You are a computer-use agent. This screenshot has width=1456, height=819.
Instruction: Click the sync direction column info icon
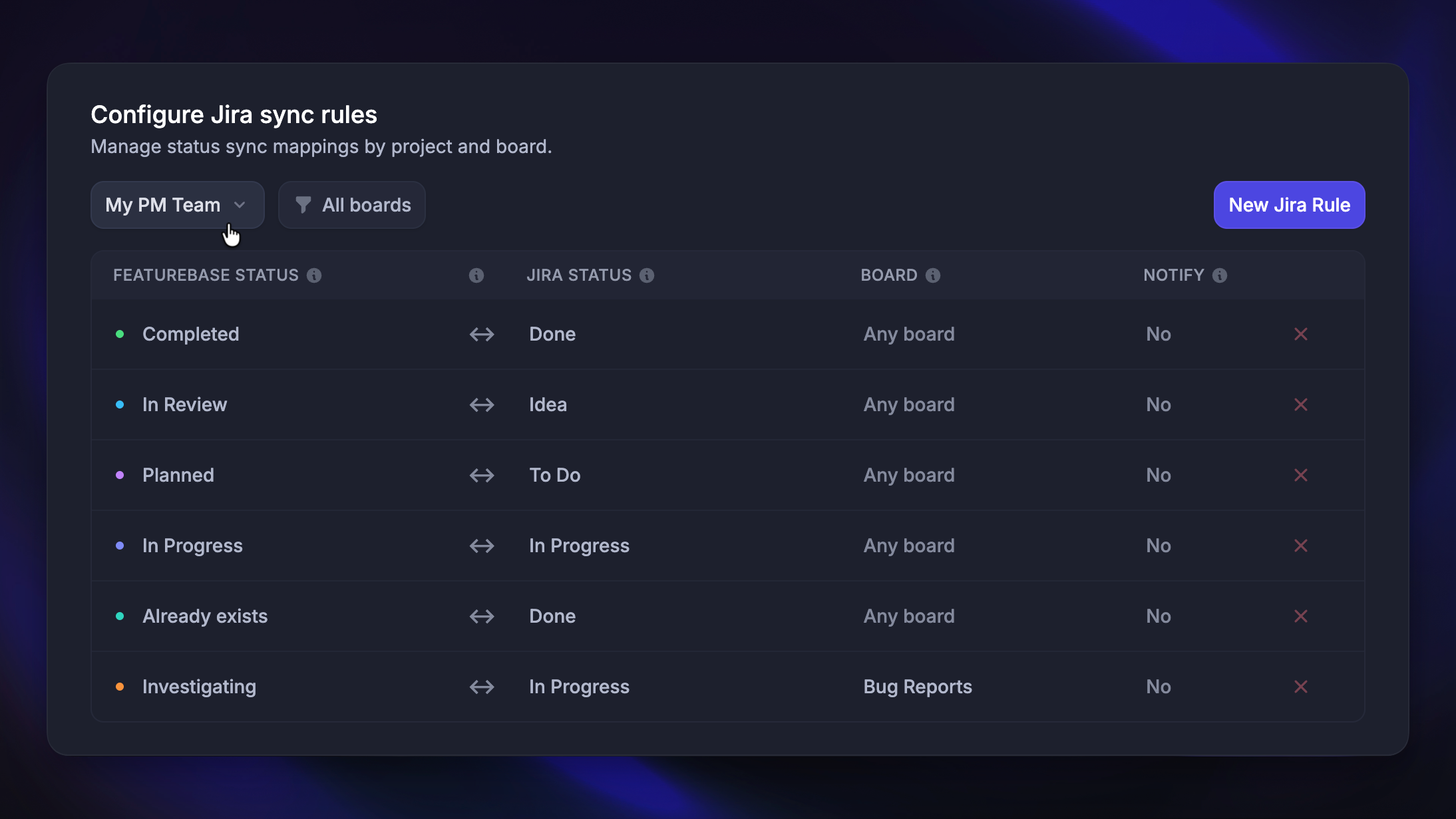point(476,275)
